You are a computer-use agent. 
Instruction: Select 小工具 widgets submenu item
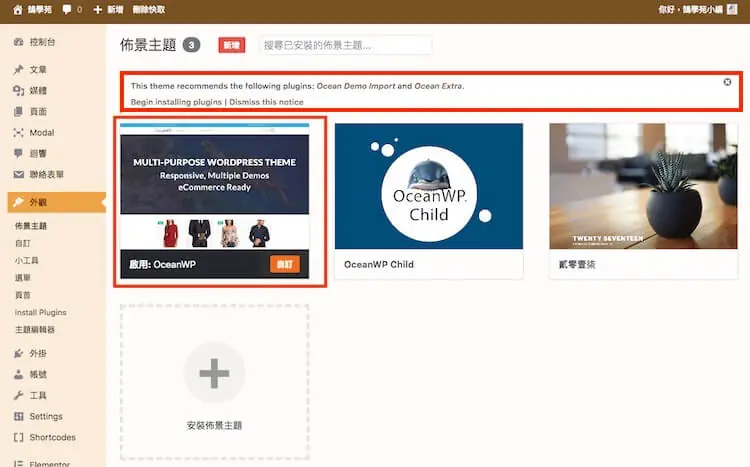[26, 260]
